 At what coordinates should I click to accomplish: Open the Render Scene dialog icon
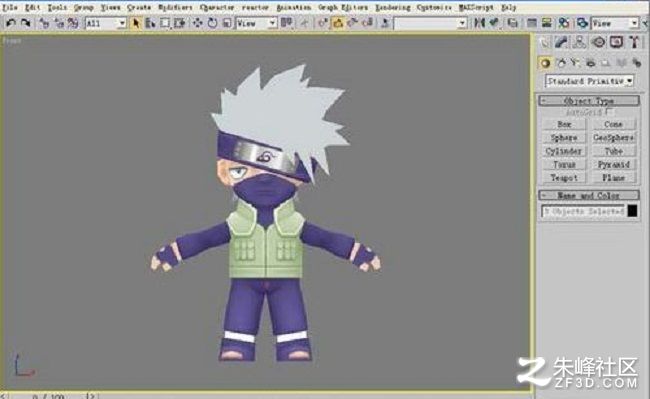(582, 23)
